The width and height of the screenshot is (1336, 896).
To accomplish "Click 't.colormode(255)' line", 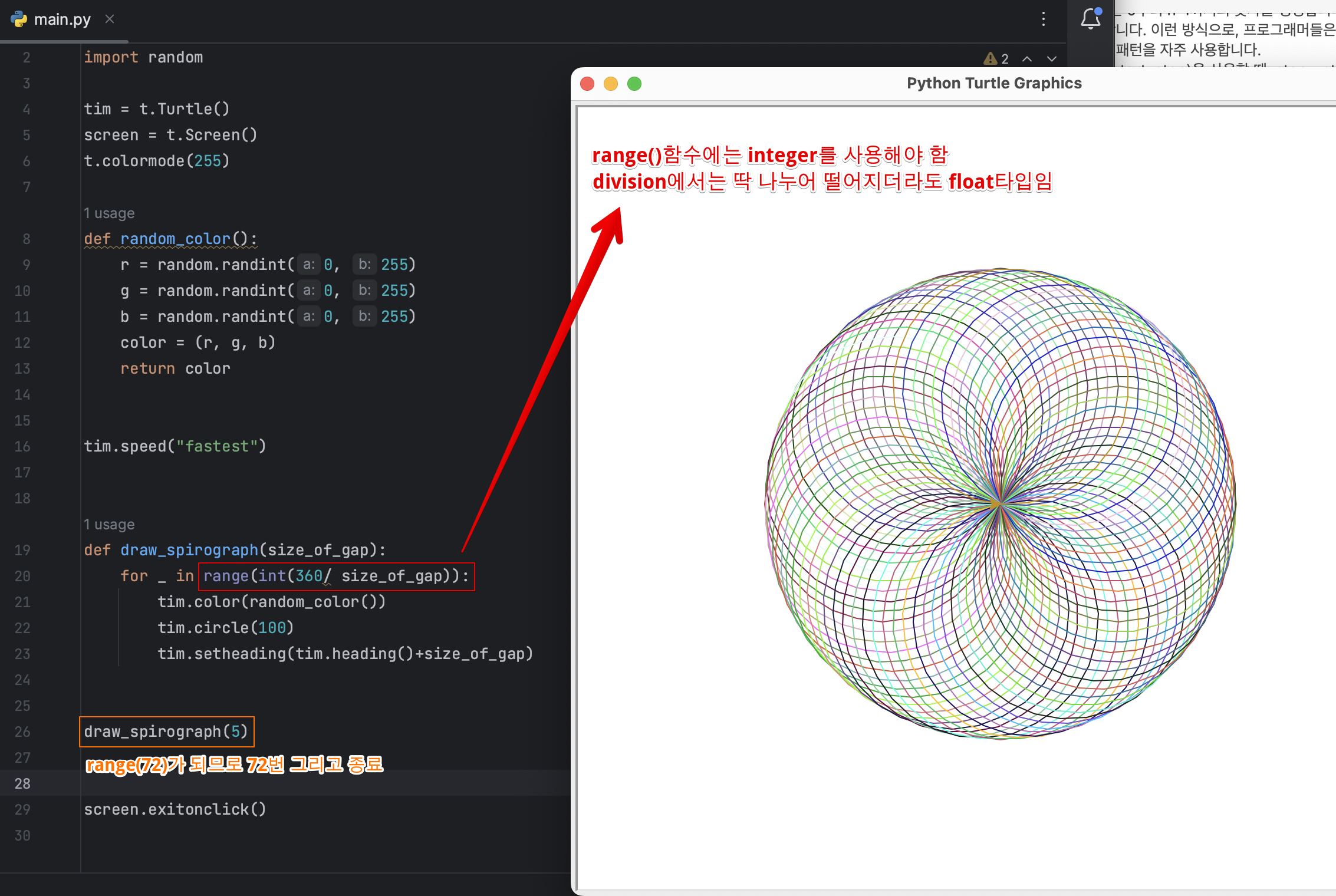I will tap(157, 161).
